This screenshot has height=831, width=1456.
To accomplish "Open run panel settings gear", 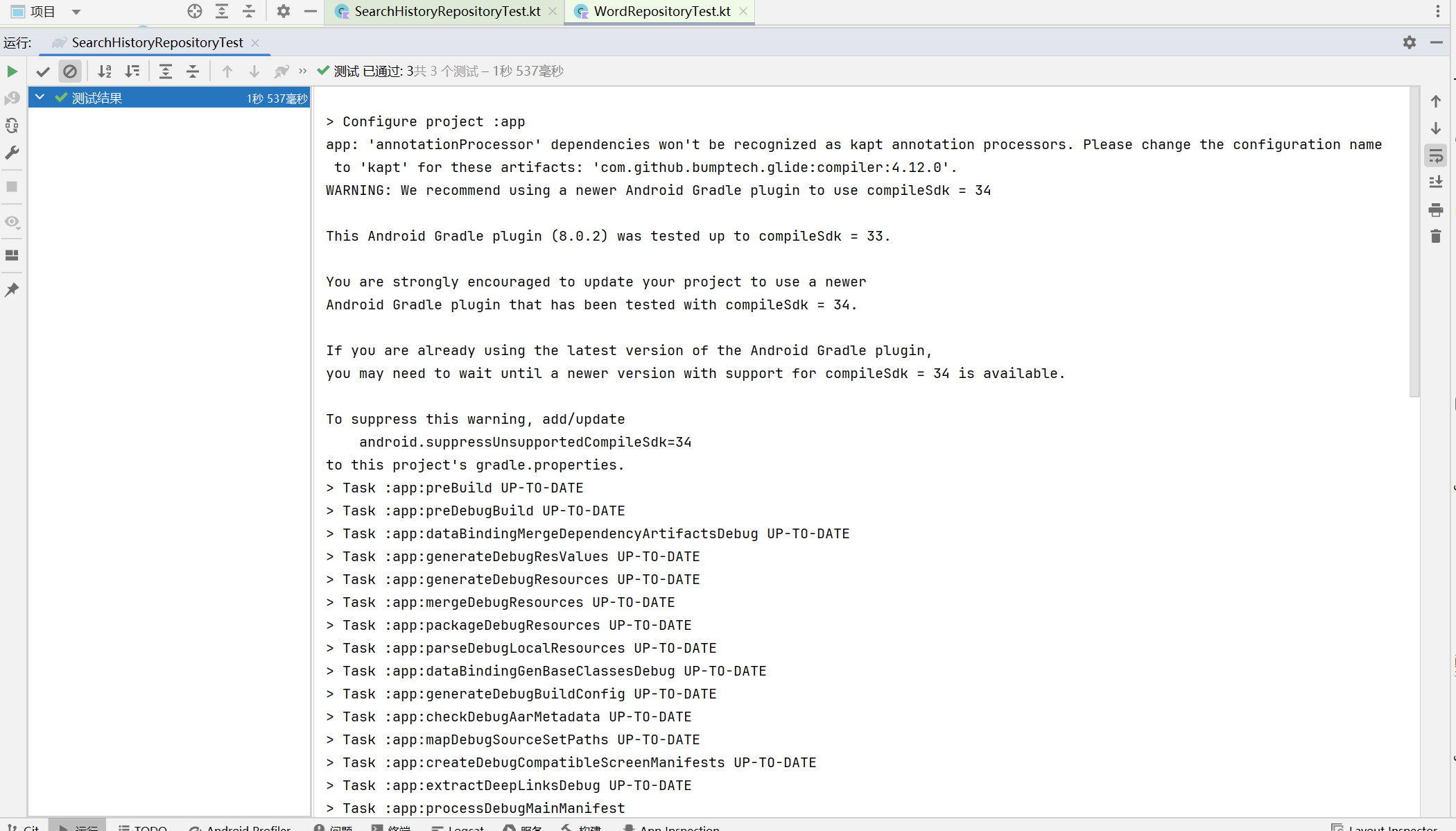I will click(x=1409, y=43).
